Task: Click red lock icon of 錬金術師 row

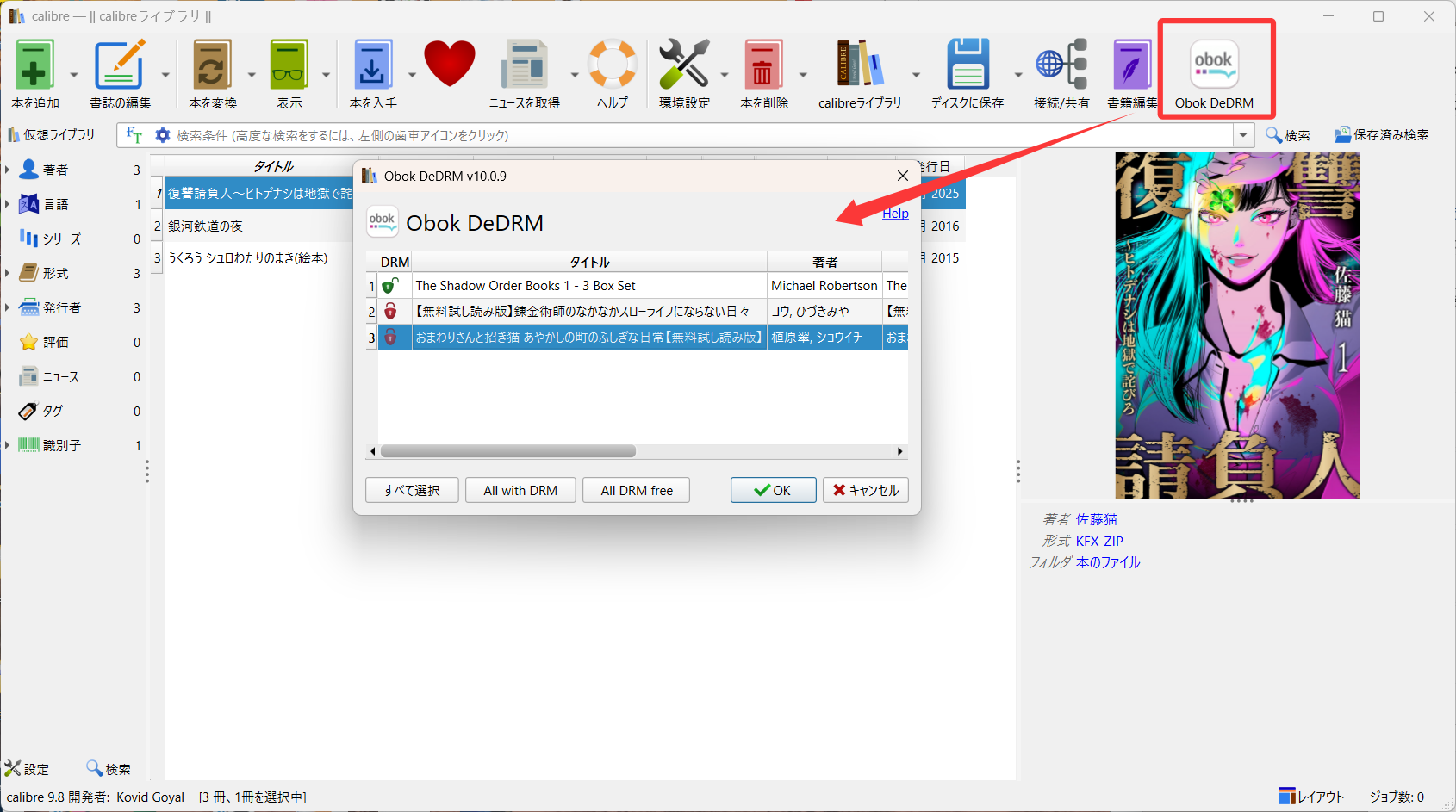Action: [390, 311]
